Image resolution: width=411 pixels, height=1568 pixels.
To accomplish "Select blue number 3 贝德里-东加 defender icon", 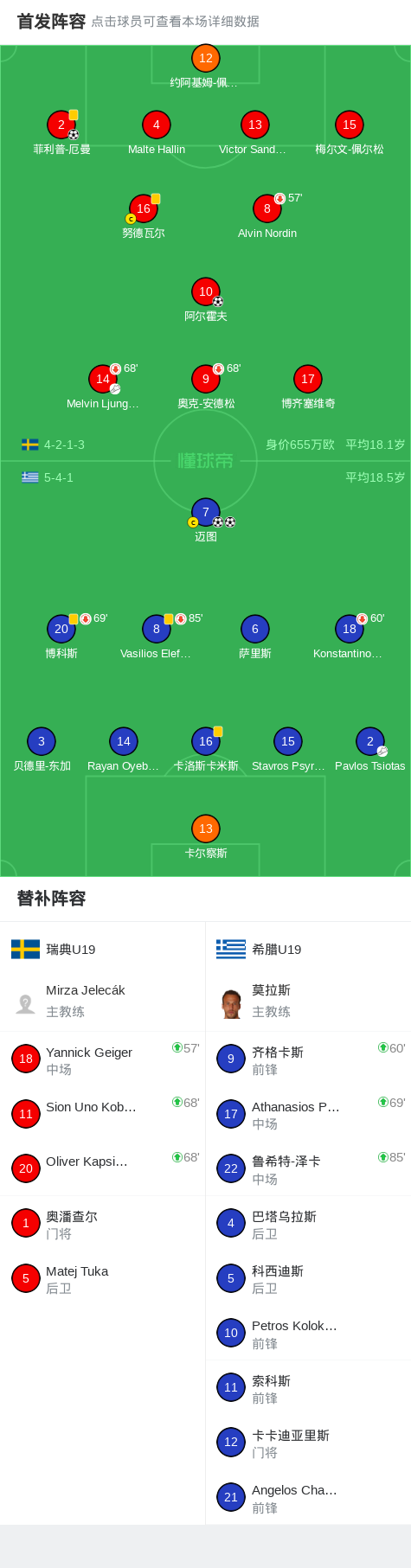I will 42,741.
